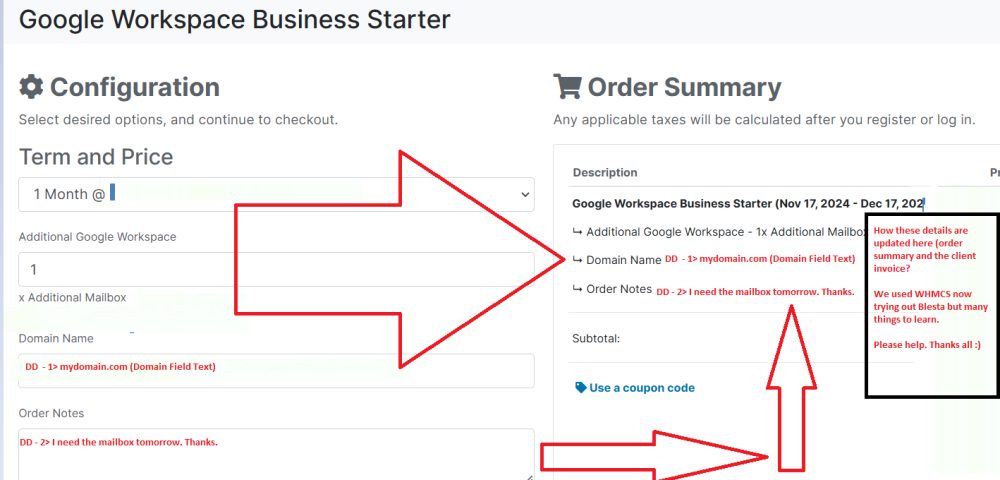
Task: Click the black bordered annotation note box
Action: (932, 306)
